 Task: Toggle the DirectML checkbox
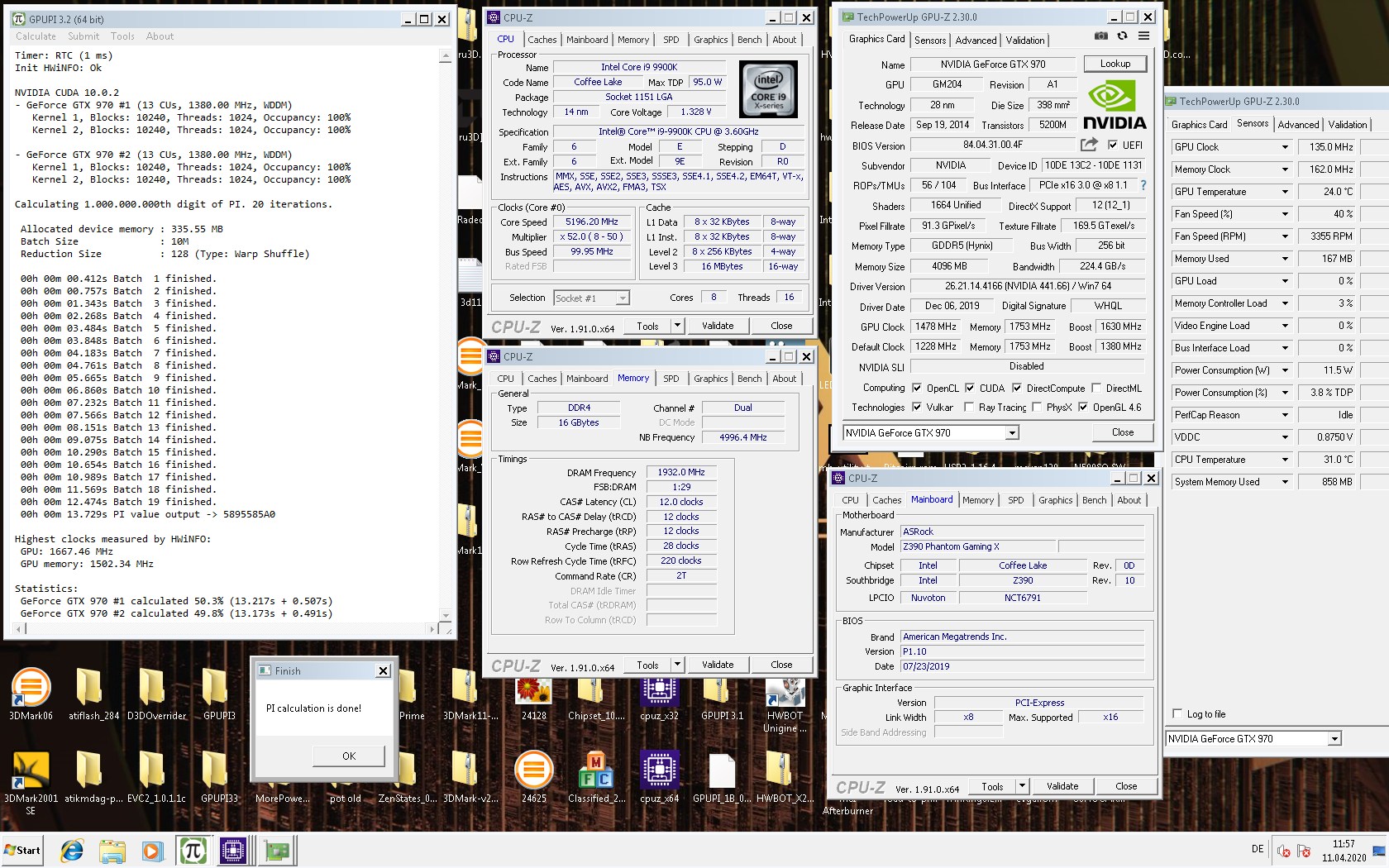[1095, 388]
